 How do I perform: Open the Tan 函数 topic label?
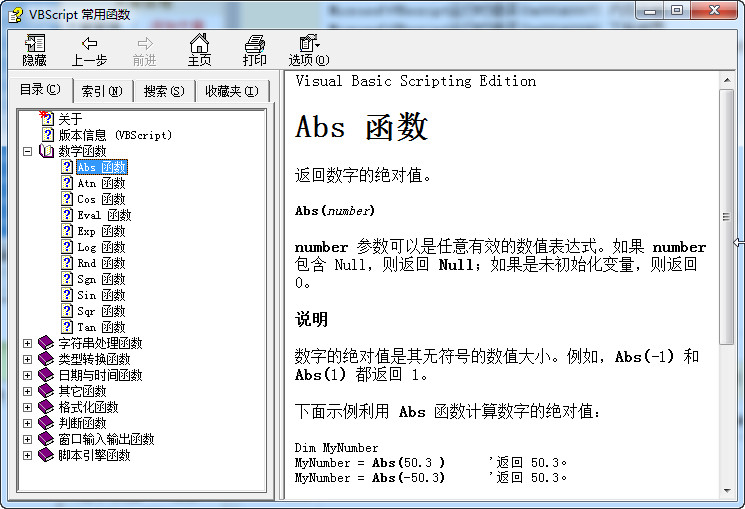101,327
